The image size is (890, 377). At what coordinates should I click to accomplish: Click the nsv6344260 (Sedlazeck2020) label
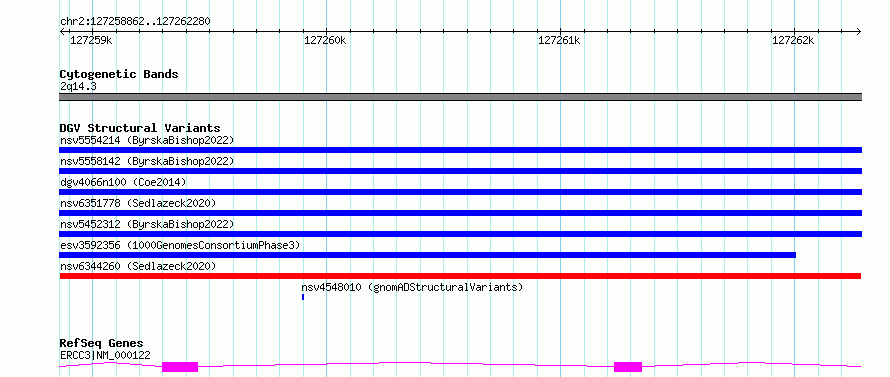[x=138, y=266]
